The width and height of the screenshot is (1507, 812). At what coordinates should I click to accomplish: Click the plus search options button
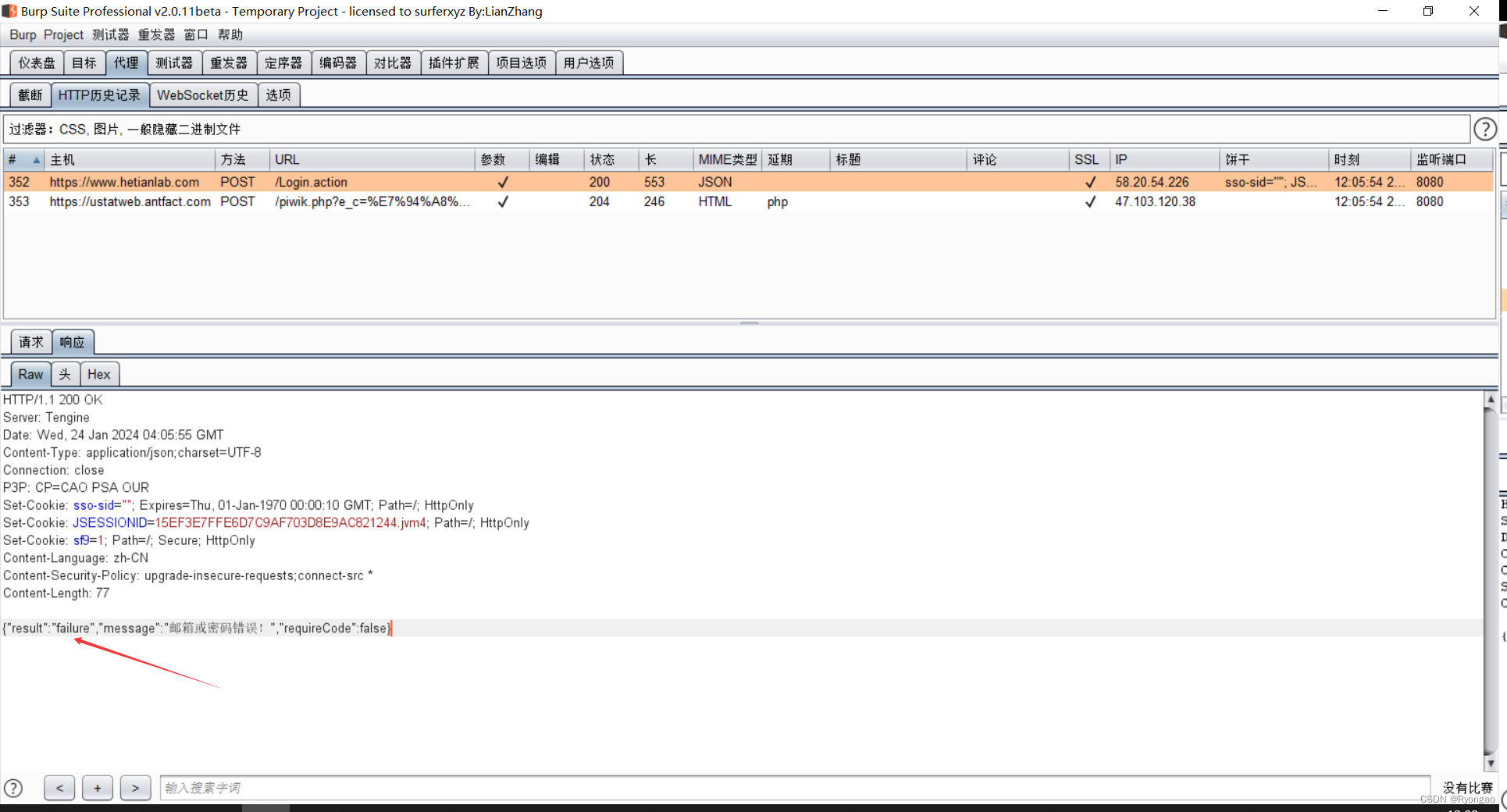coord(98,788)
